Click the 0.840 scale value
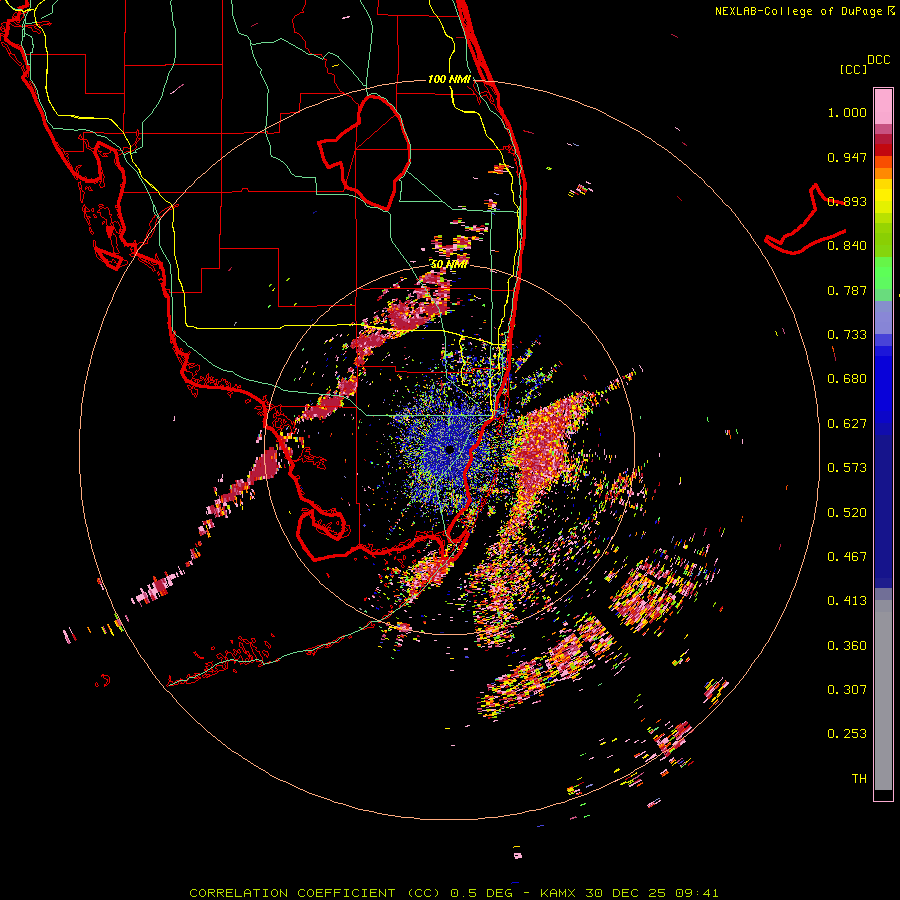The height and width of the screenshot is (900, 900). (x=847, y=246)
